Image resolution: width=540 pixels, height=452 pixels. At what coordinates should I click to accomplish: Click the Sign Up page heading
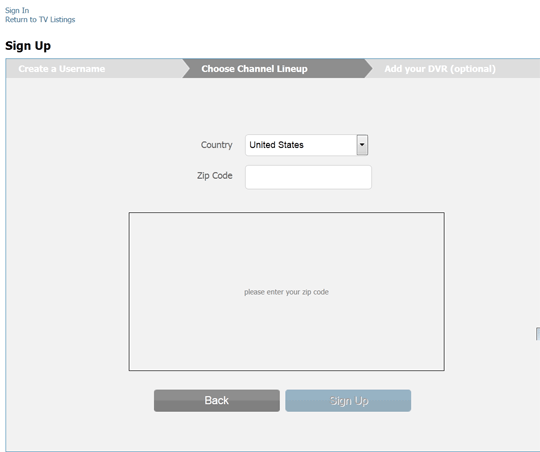(28, 45)
